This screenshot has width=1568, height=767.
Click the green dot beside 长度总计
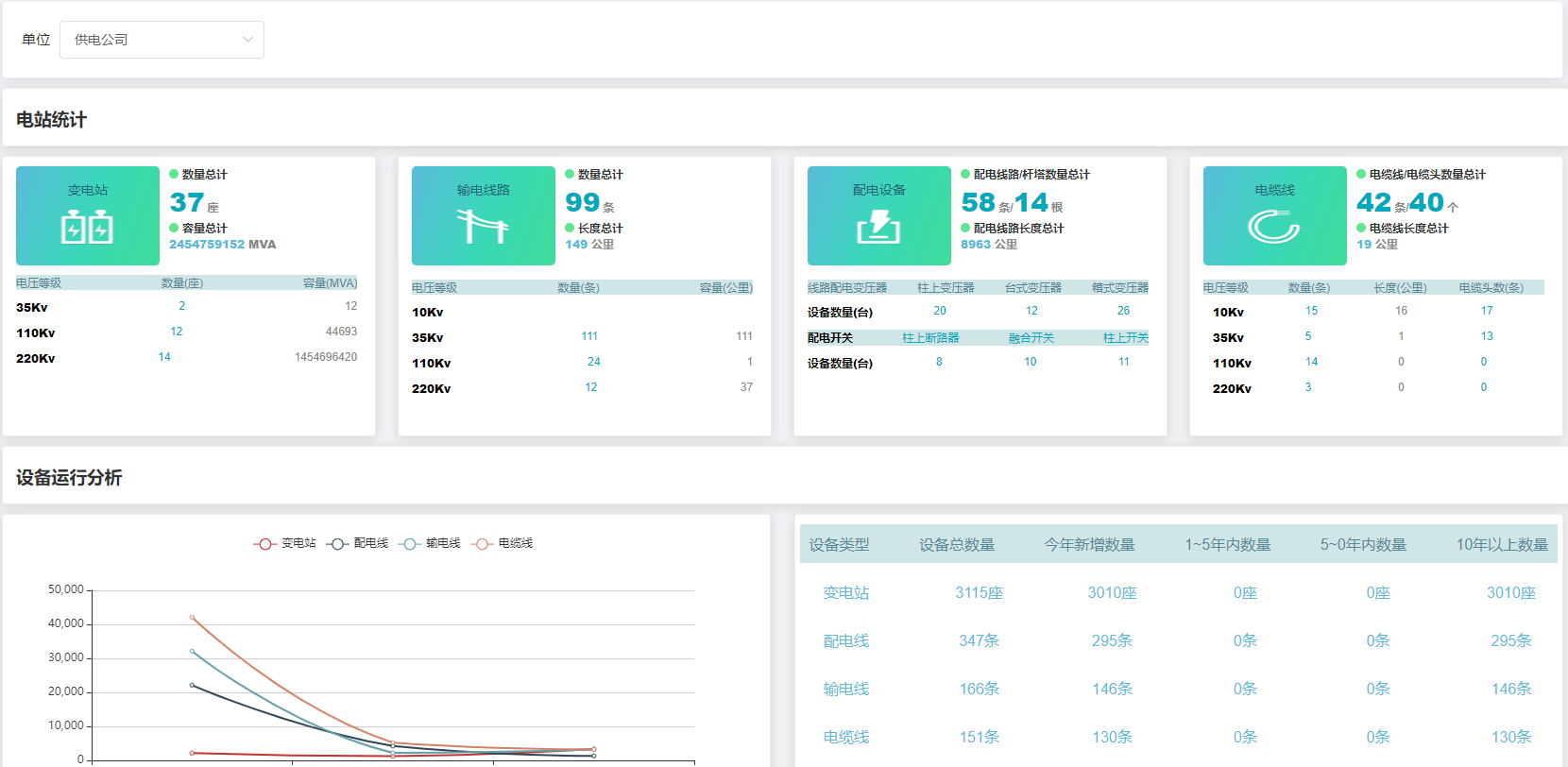pos(570,228)
